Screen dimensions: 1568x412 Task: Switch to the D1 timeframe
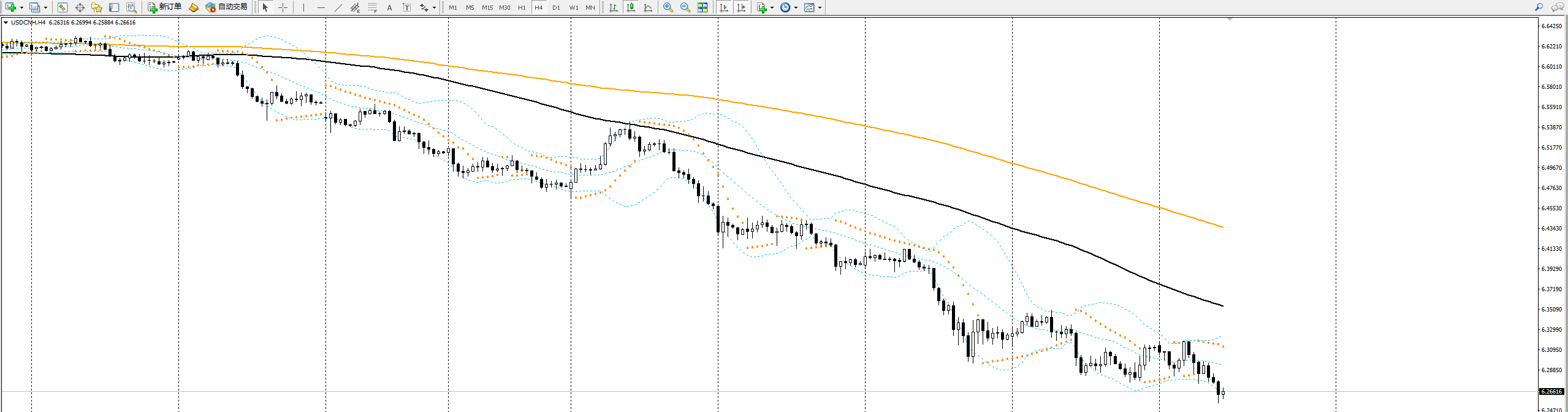(556, 7)
